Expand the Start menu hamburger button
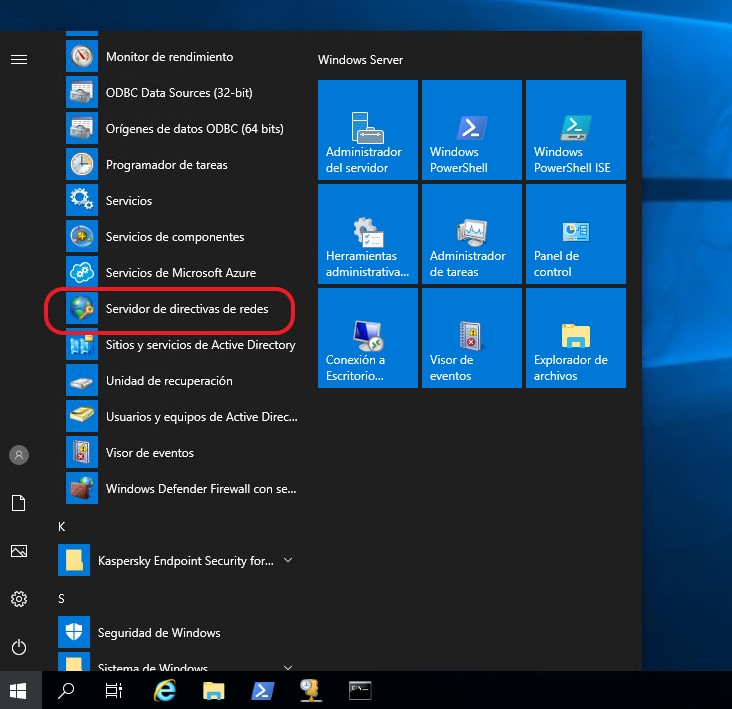 pos(19,60)
